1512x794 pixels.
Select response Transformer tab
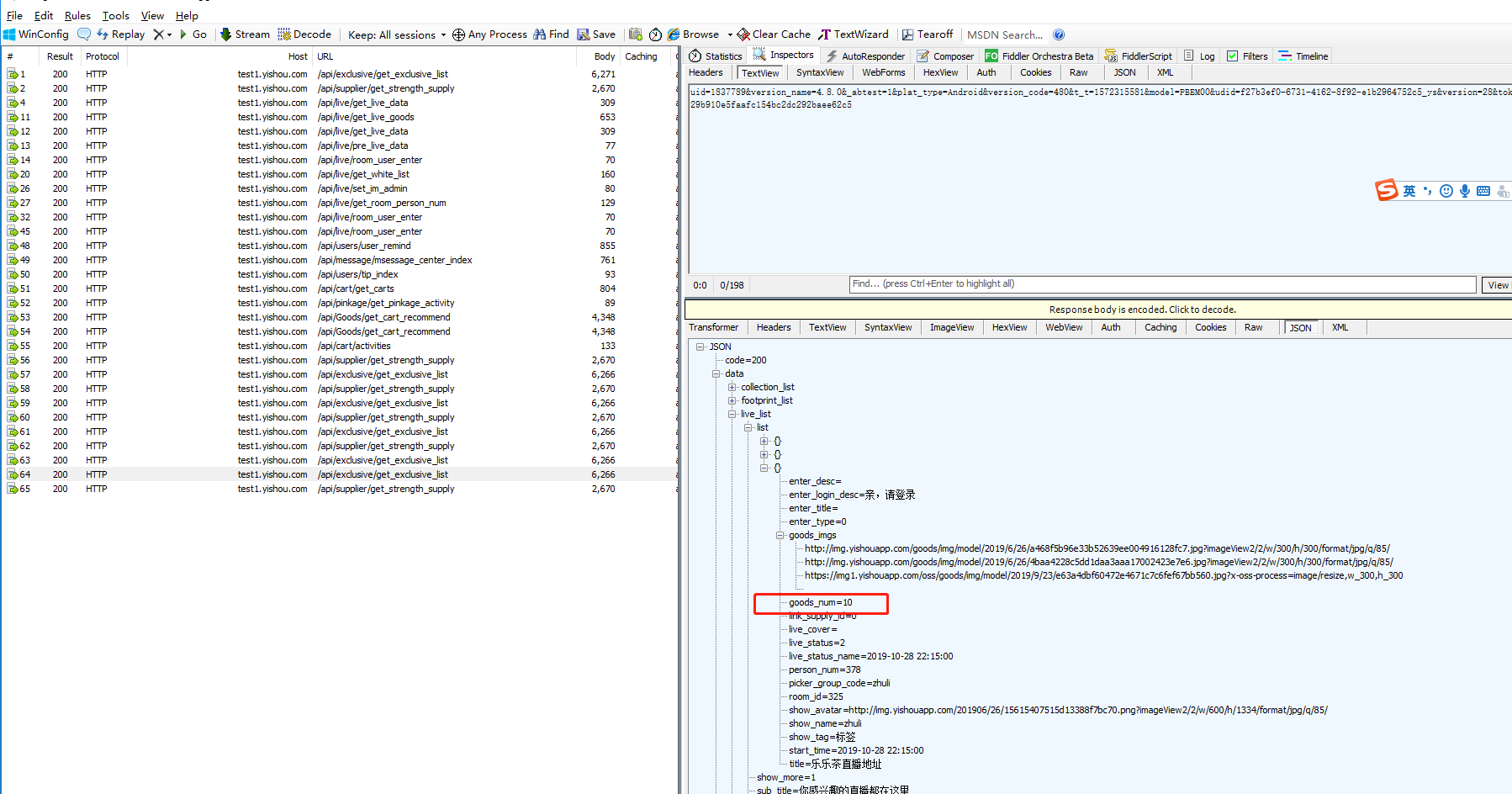pyautogui.click(x=714, y=327)
